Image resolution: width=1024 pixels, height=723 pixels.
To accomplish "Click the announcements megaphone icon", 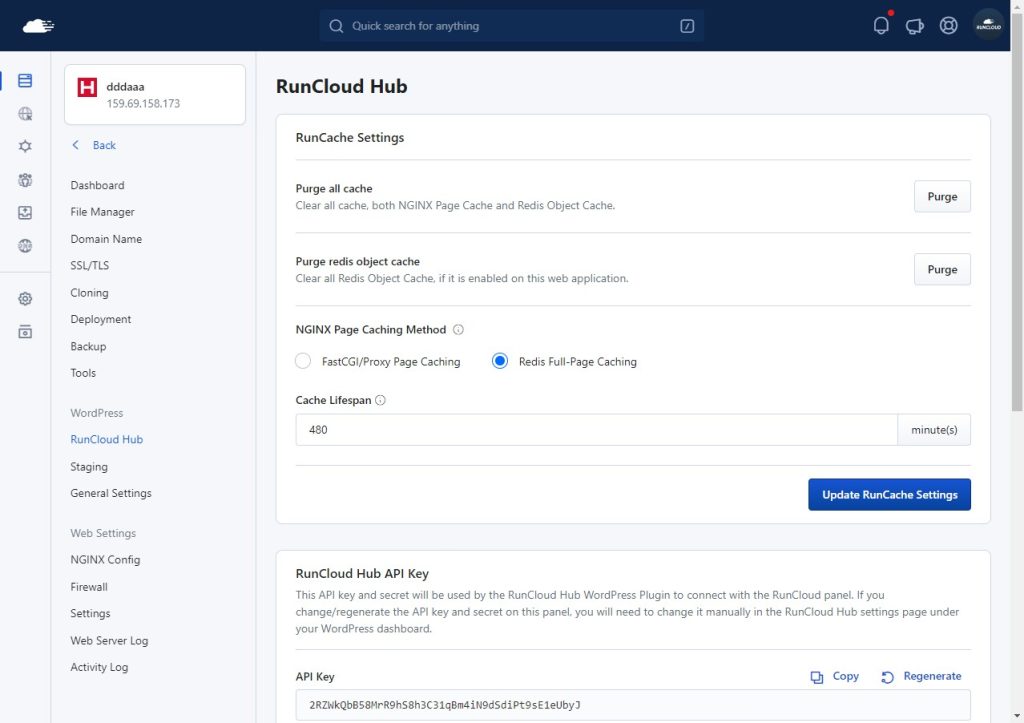I will [914, 26].
